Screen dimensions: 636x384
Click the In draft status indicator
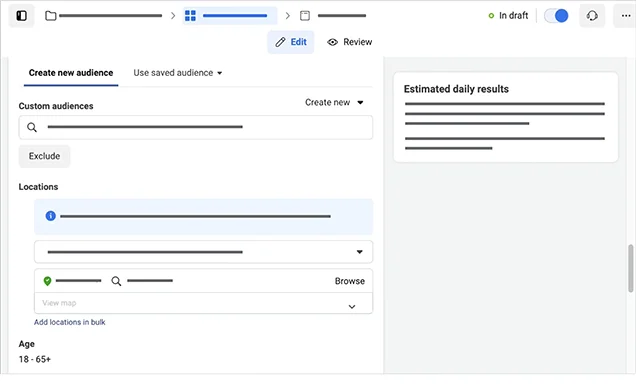[508, 16]
